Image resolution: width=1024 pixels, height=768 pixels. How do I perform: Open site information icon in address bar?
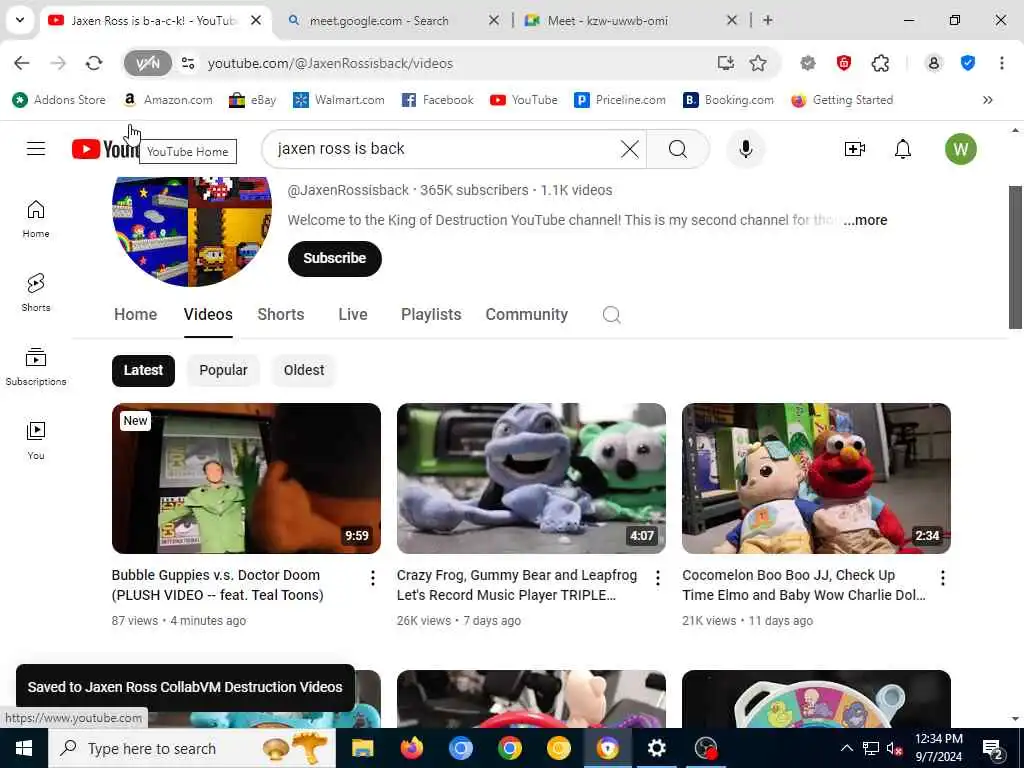188,63
